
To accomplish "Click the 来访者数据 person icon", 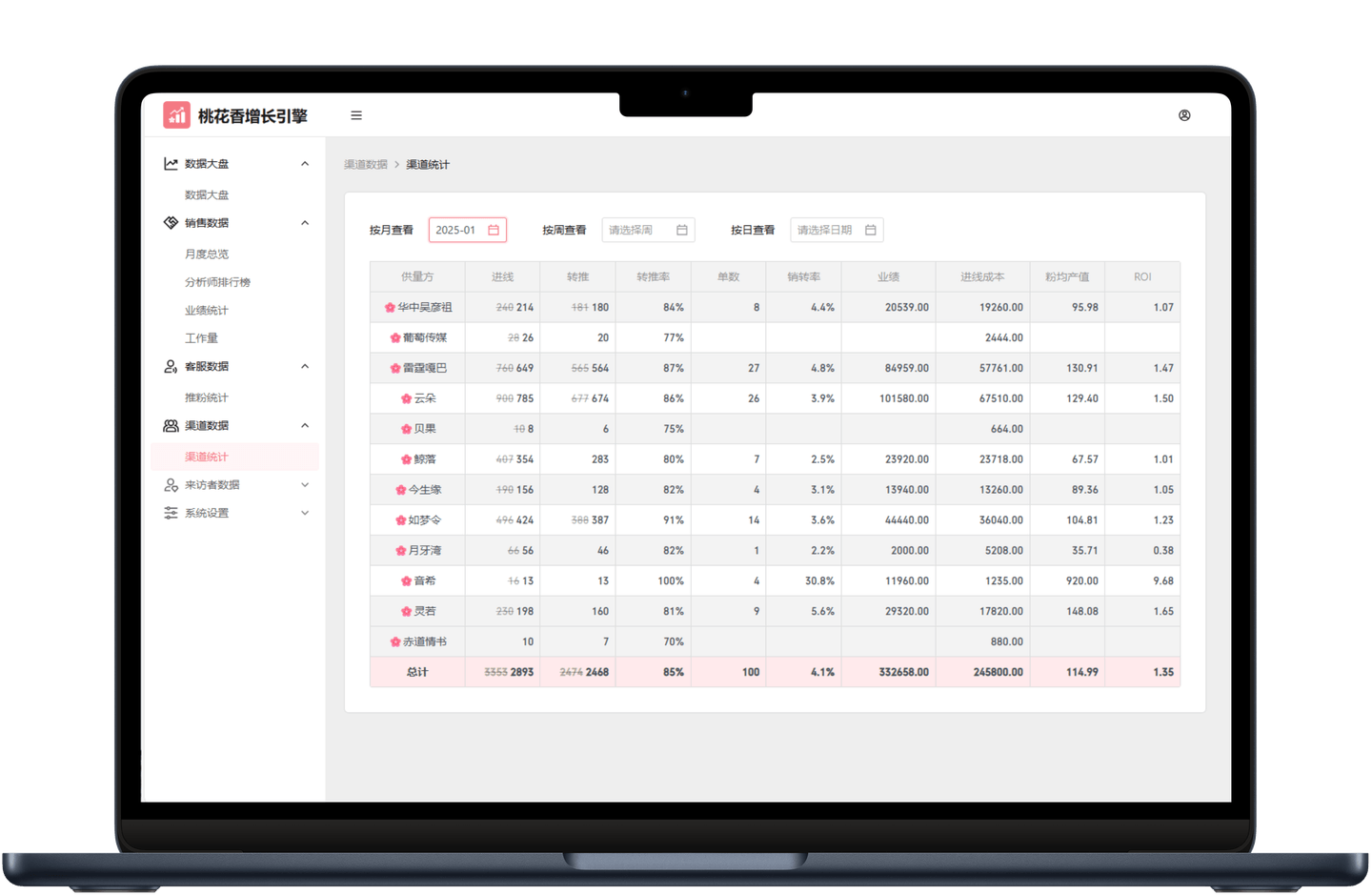I will coord(171,485).
